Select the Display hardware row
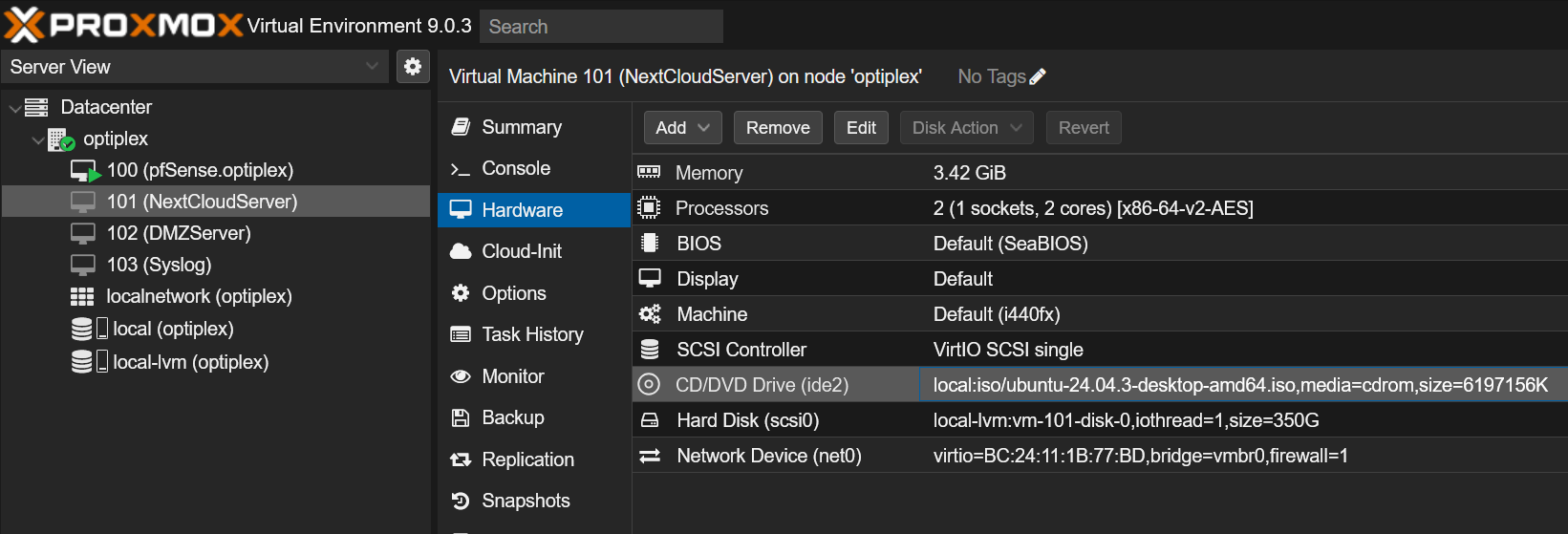The height and width of the screenshot is (534, 1568). (x=1100, y=279)
